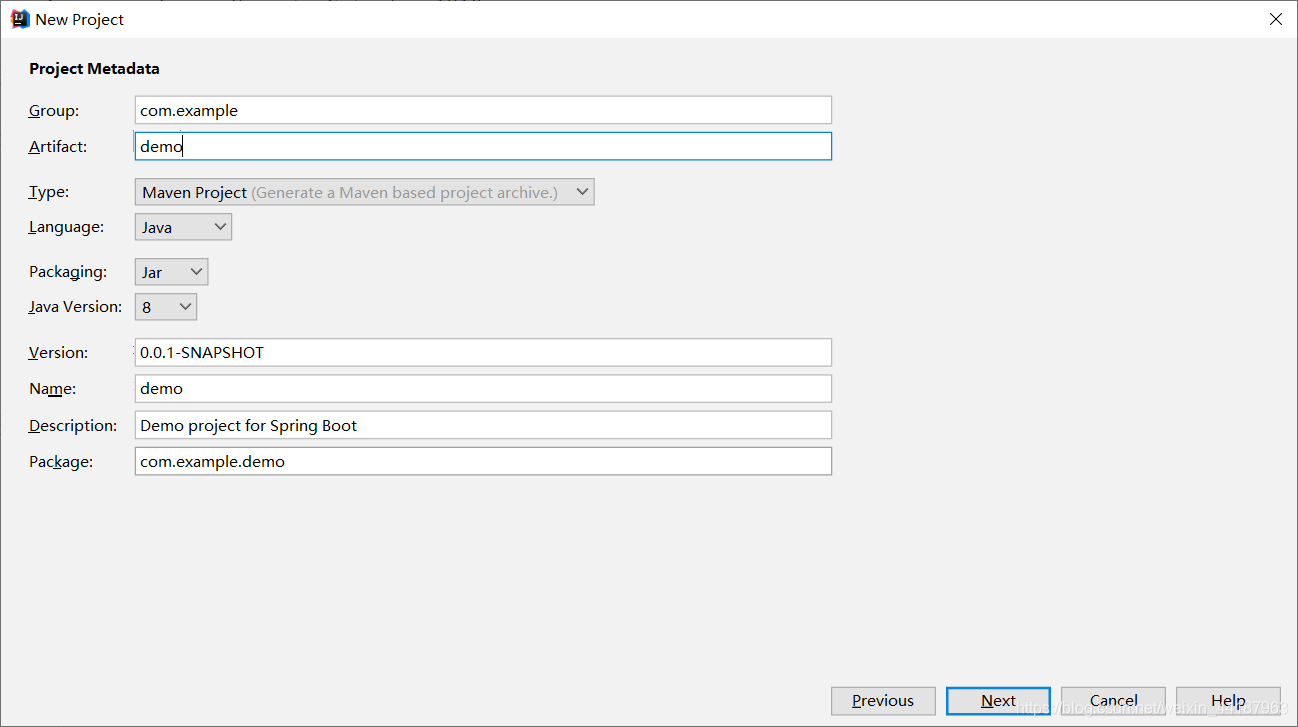This screenshot has height=727, width=1298.
Task: Click the Group label
Action: tap(54, 110)
